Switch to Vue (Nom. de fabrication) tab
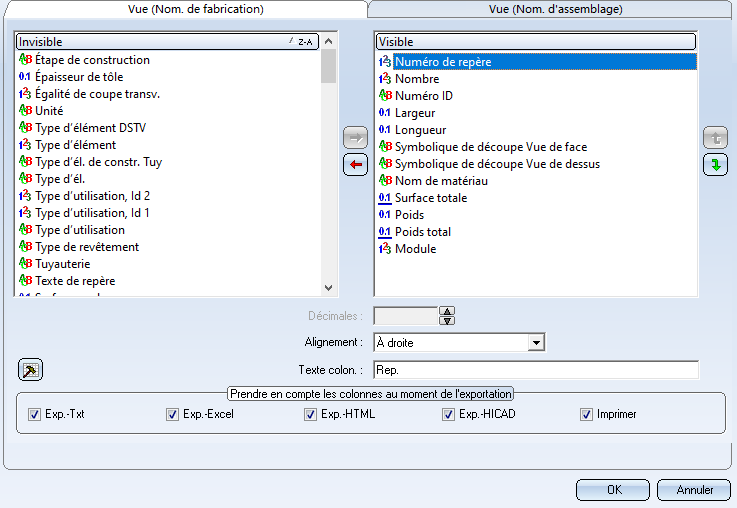This screenshot has width=737, height=508. pos(196,9)
